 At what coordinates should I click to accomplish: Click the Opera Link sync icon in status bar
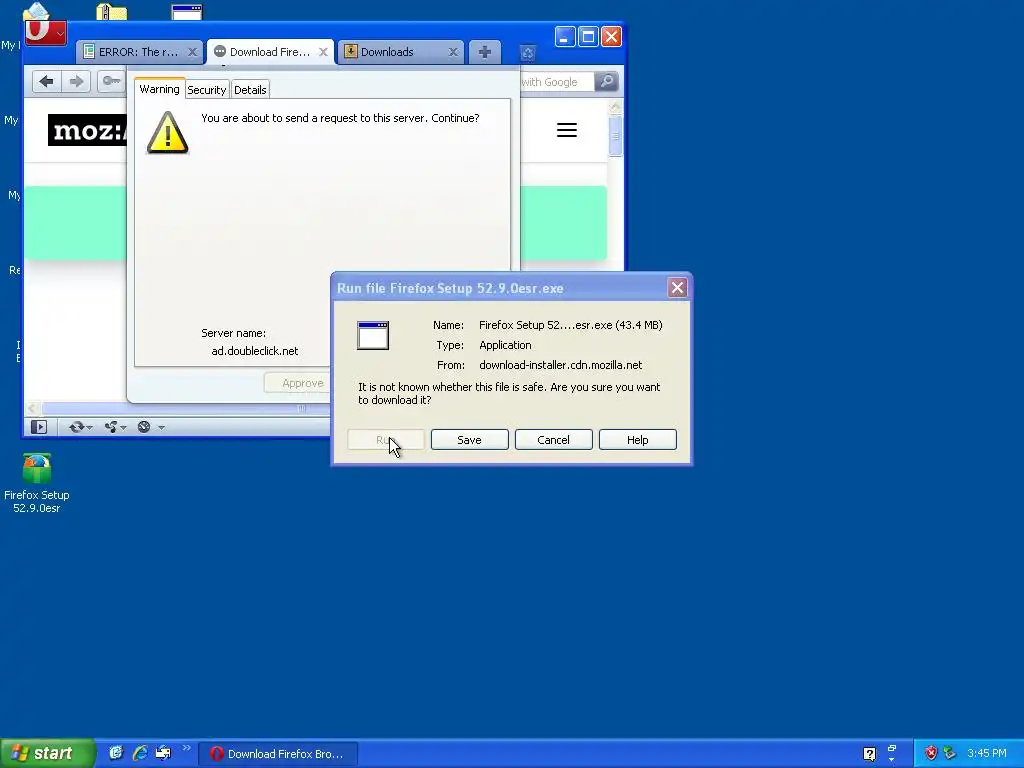(x=76, y=427)
